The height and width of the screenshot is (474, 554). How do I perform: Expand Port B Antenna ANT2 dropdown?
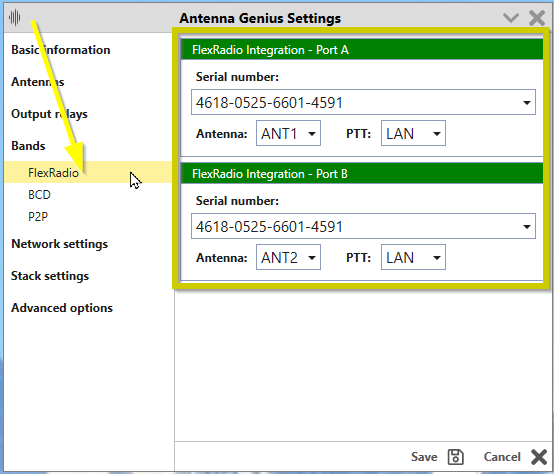coord(288,257)
